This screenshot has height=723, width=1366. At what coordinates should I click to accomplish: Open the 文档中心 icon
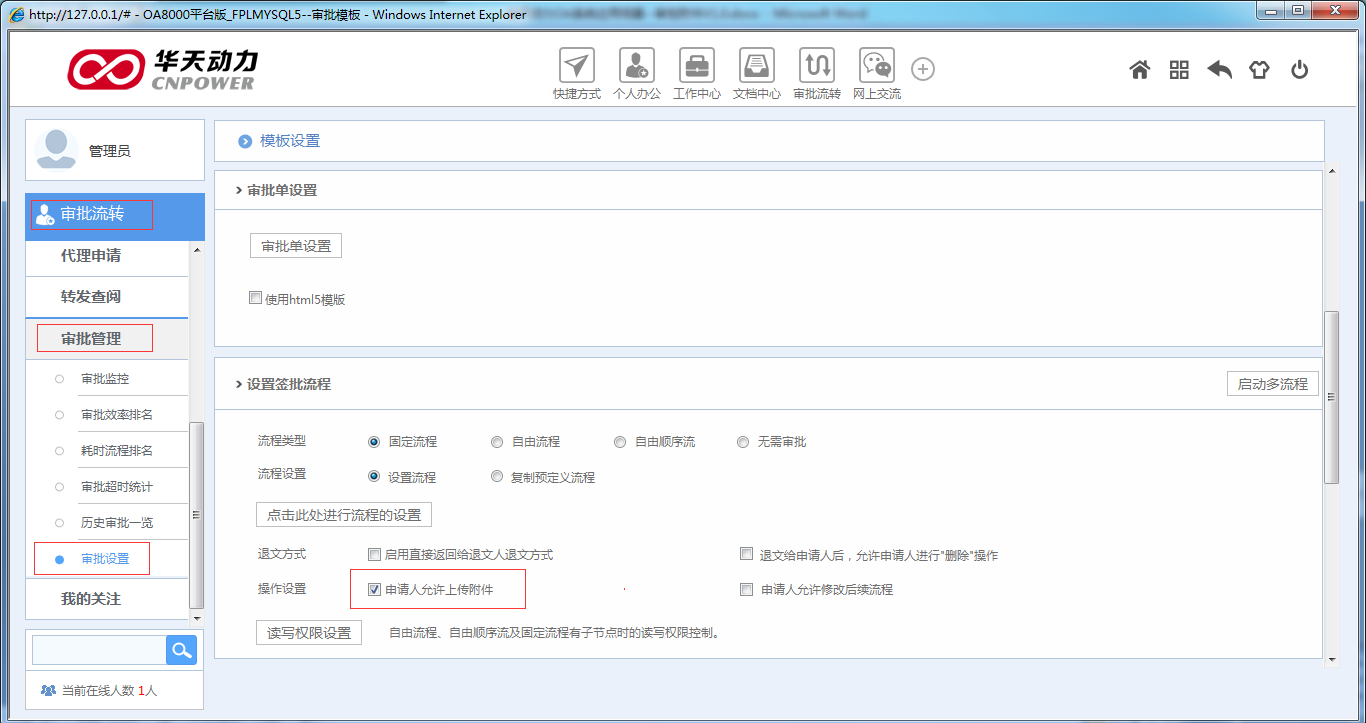coord(757,66)
